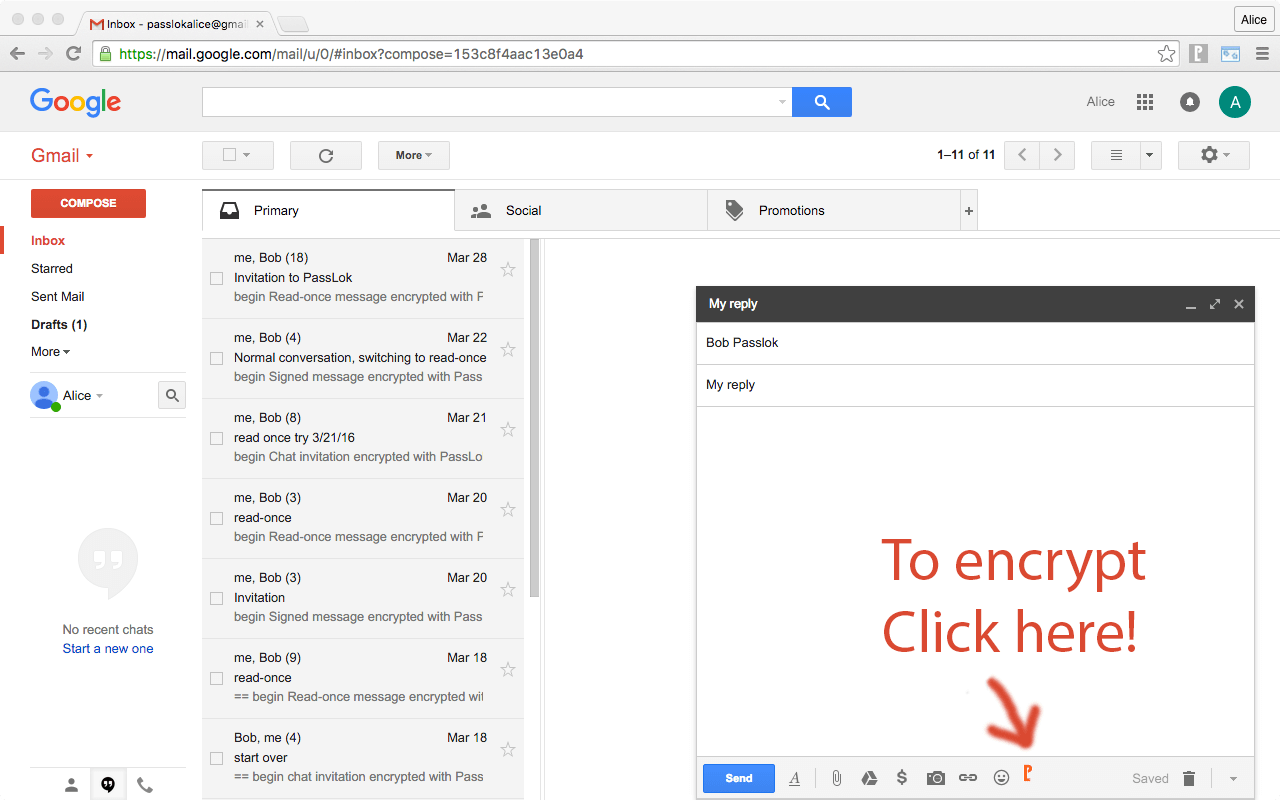Reload the page in the browser

click(73, 54)
